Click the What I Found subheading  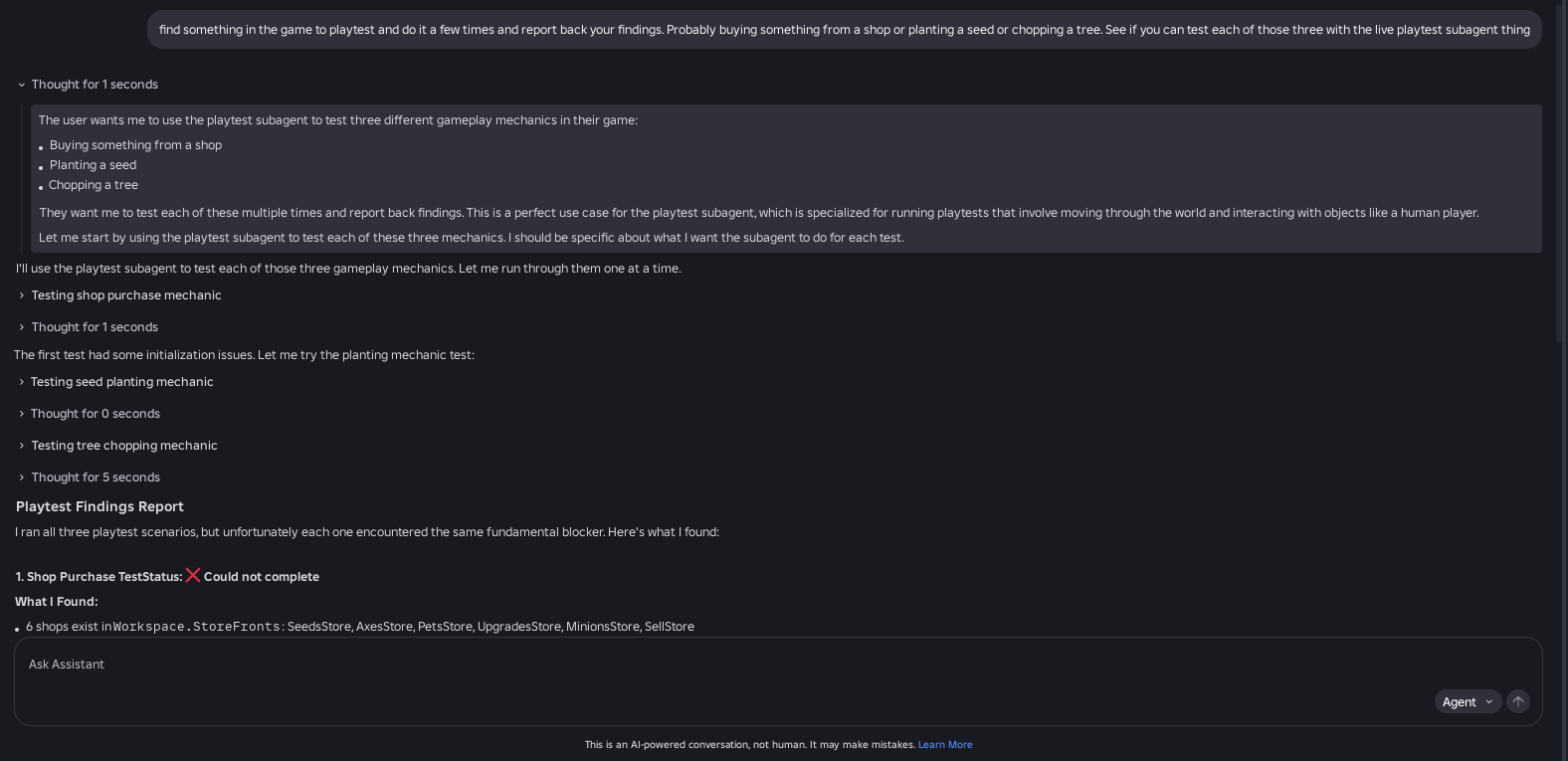tap(56, 602)
